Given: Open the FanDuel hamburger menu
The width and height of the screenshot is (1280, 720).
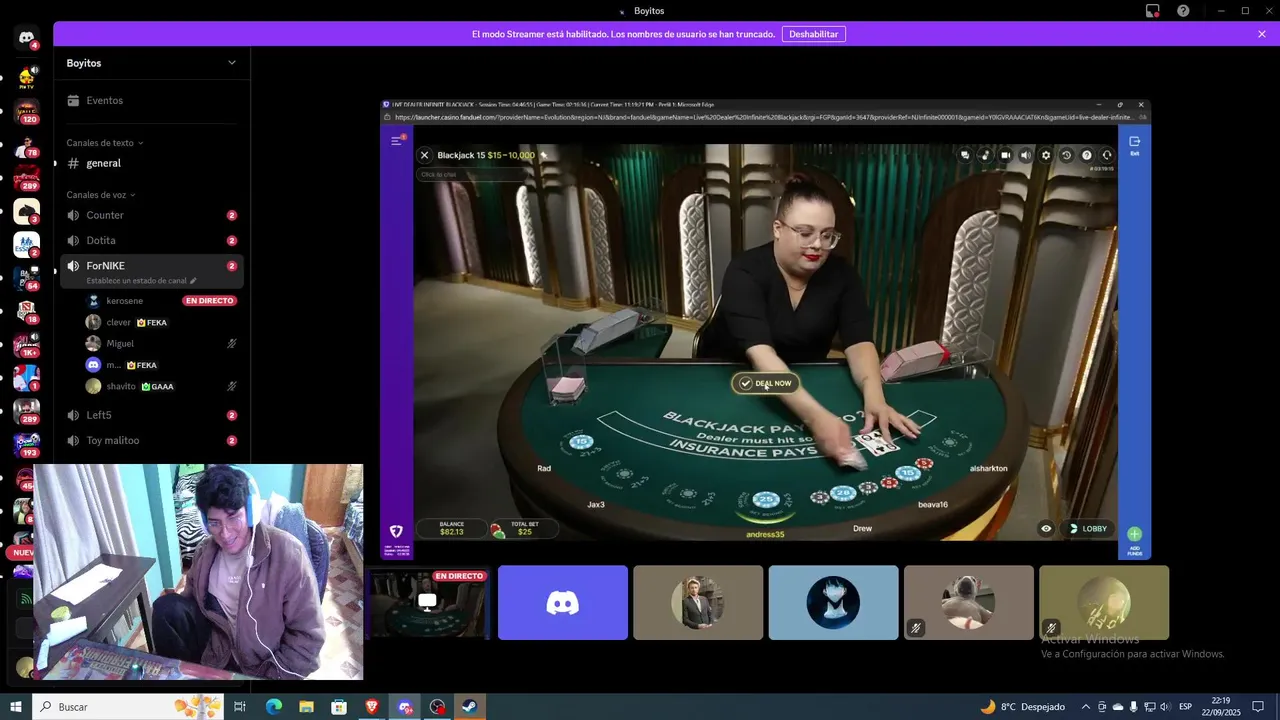Looking at the screenshot, I should coord(396,141).
